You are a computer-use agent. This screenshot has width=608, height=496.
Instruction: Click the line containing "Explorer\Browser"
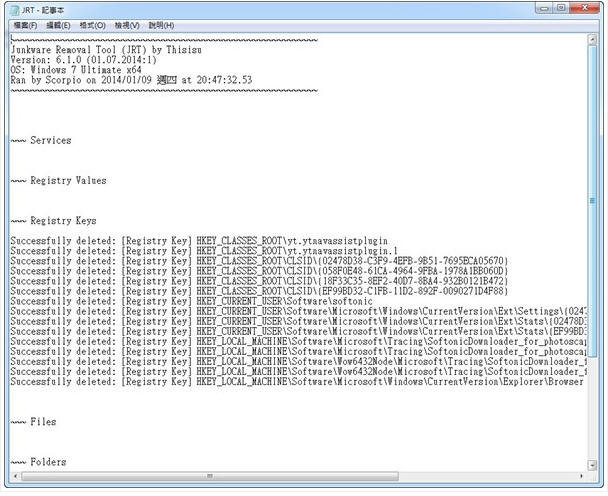pos(297,382)
